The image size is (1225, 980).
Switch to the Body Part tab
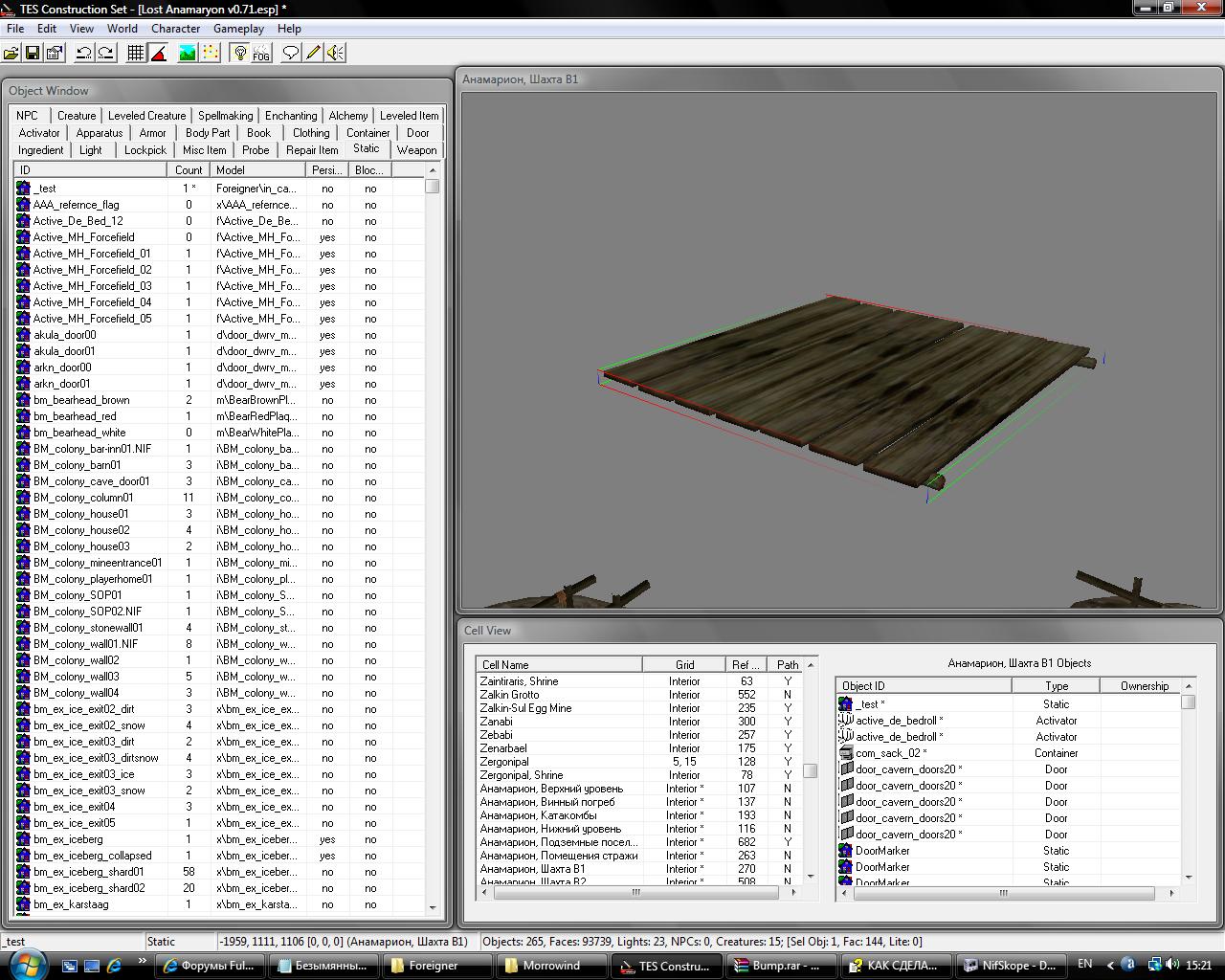pos(208,133)
